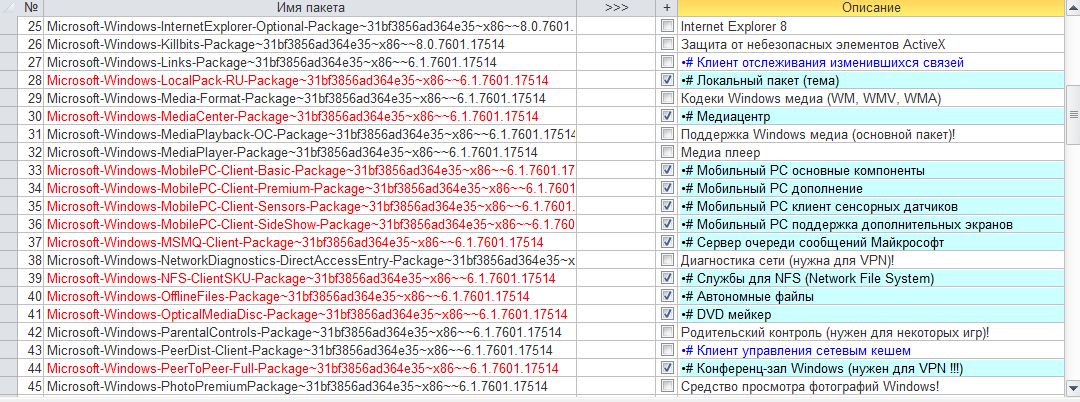Click the vertical scrollbar up arrow
1080x402 pixels.
click(1072, 8)
